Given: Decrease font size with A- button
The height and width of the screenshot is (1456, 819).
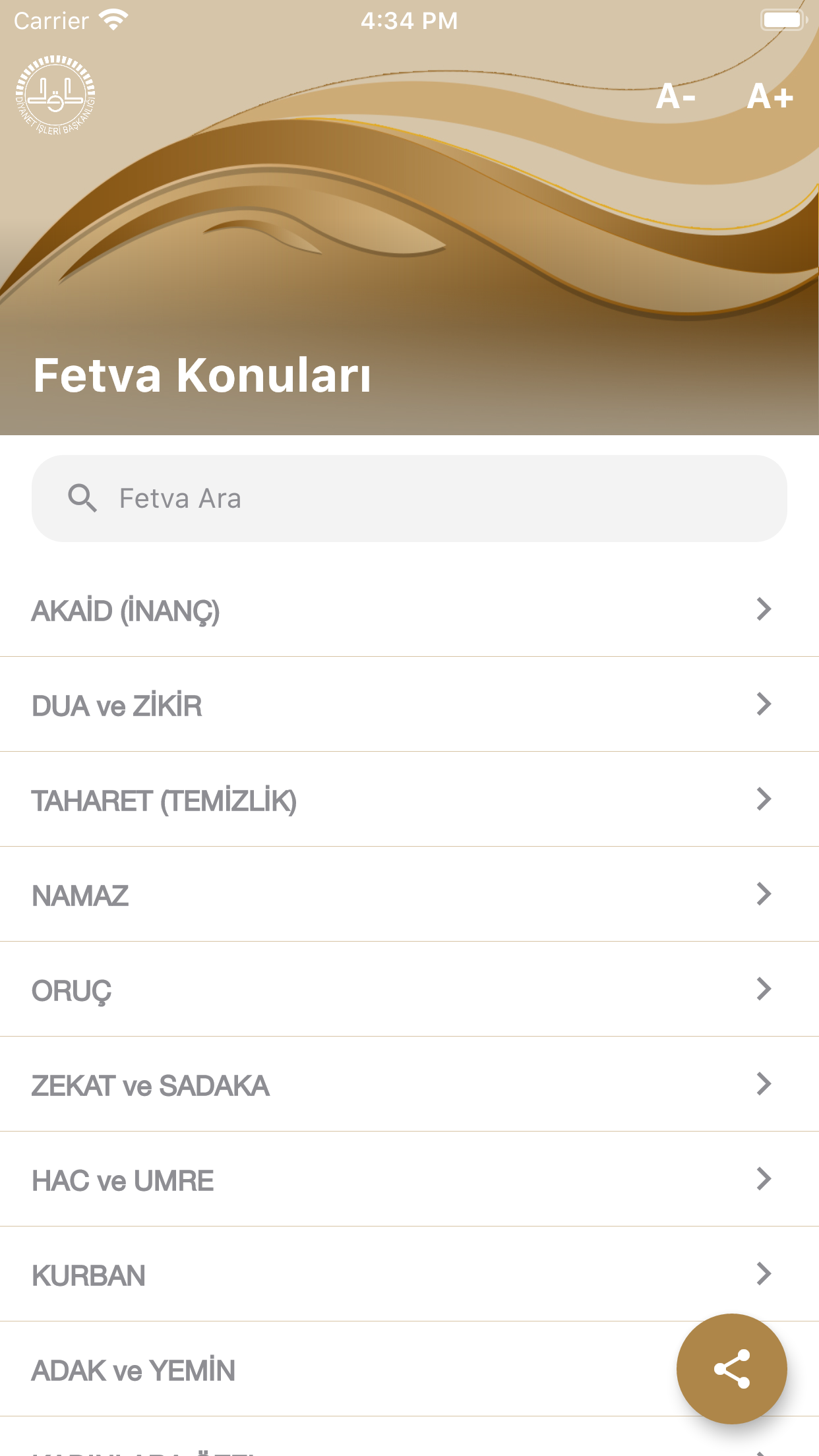Looking at the screenshot, I should click(676, 97).
